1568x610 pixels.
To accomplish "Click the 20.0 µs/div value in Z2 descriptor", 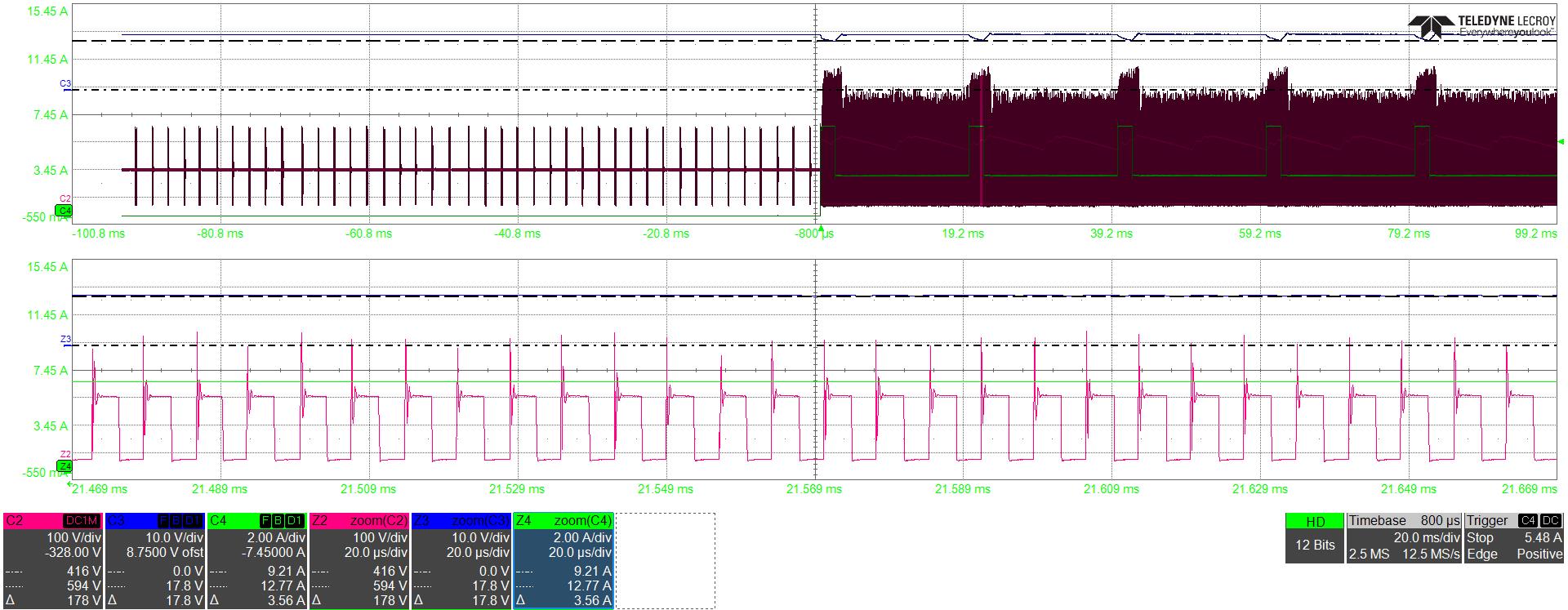I will [376, 552].
